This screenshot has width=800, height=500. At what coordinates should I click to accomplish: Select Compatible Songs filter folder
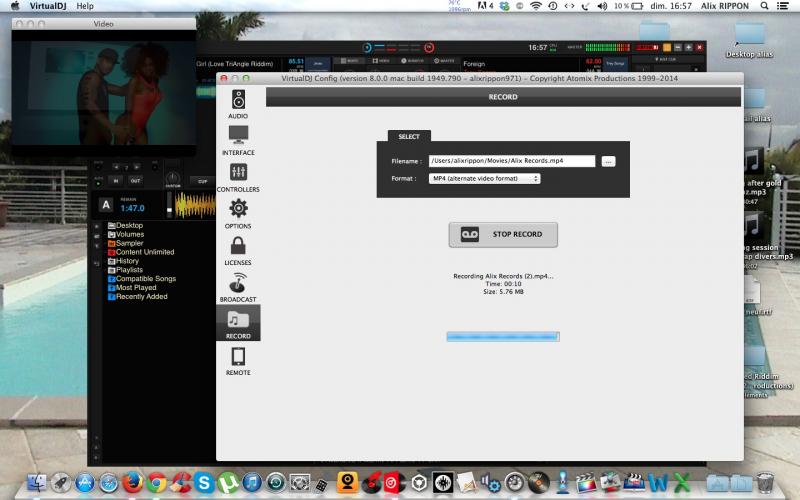click(x=142, y=279)
